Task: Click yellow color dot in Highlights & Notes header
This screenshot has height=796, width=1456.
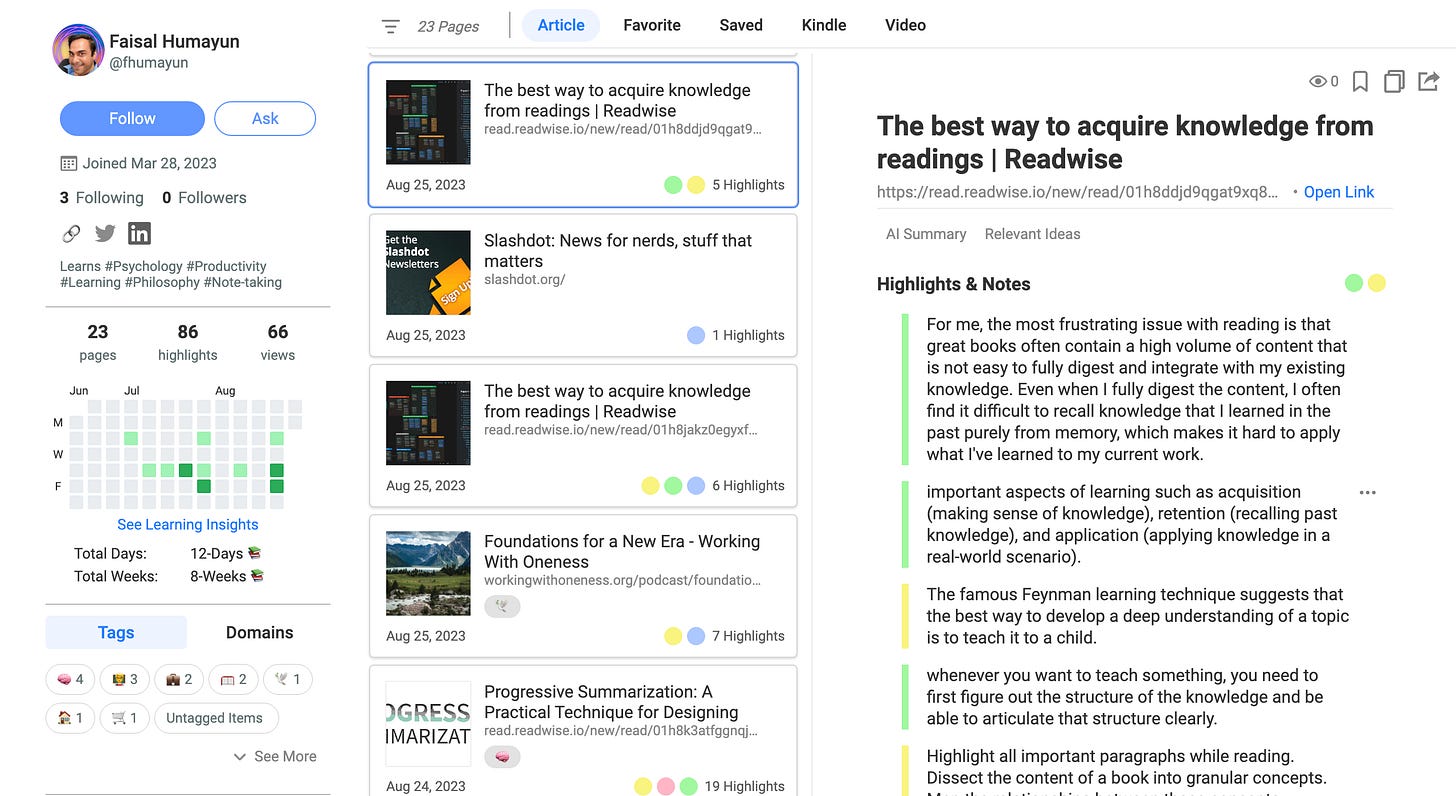Action: pos(1377,283)
